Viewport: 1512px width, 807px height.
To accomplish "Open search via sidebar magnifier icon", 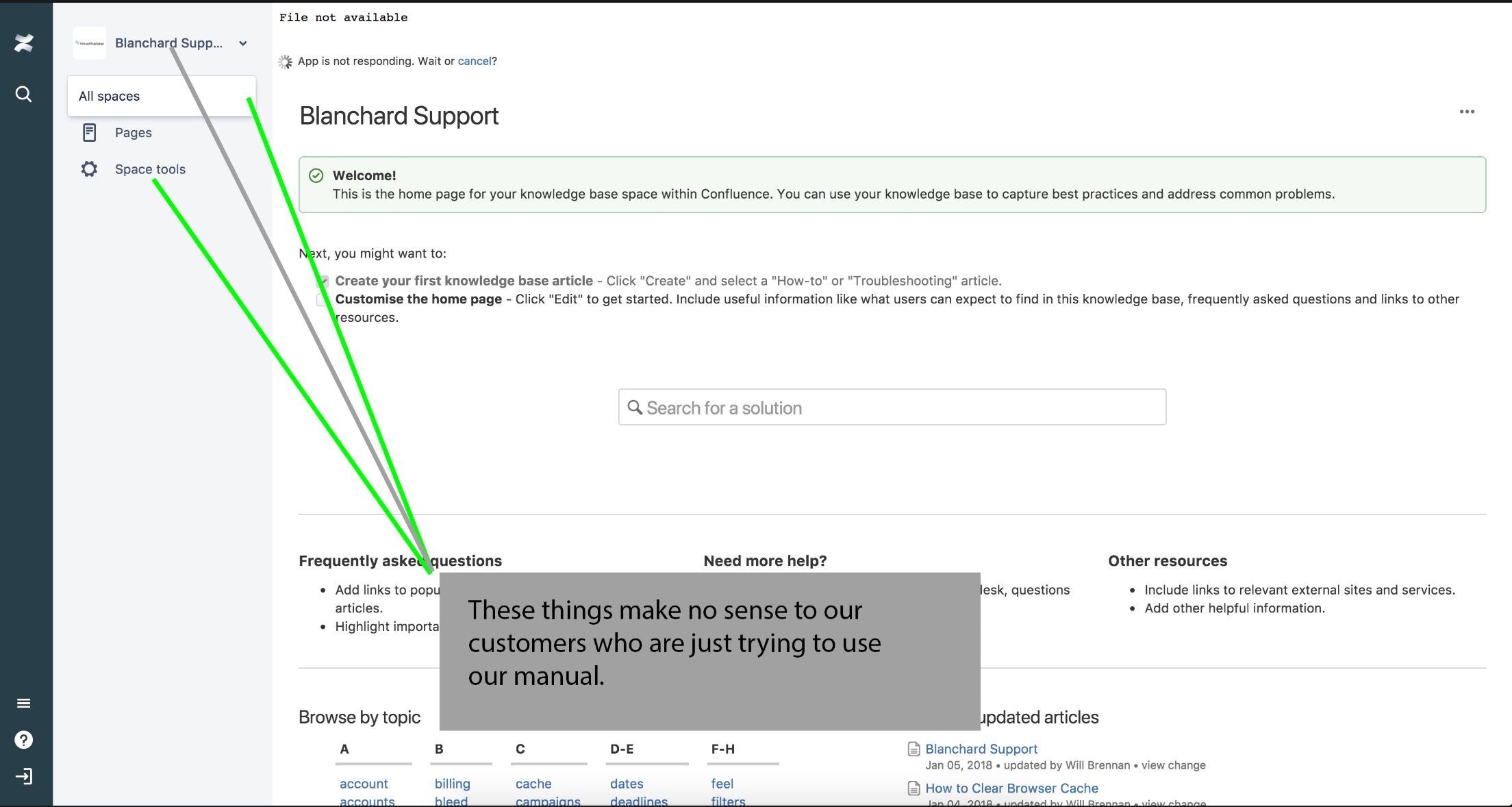I will pyautogui.click(x=23, y=94).
